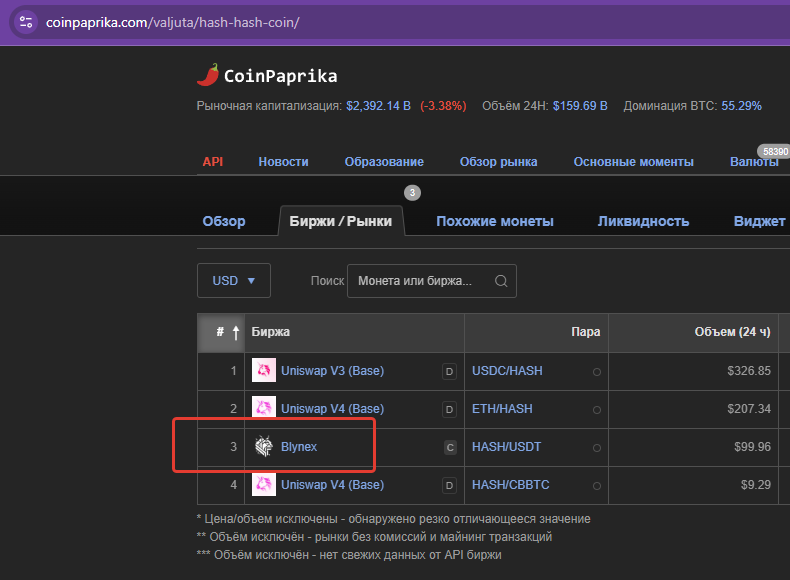Click the $207.34 volume cell
Viewport: 790px width, 580px height.
pos(749,409)
